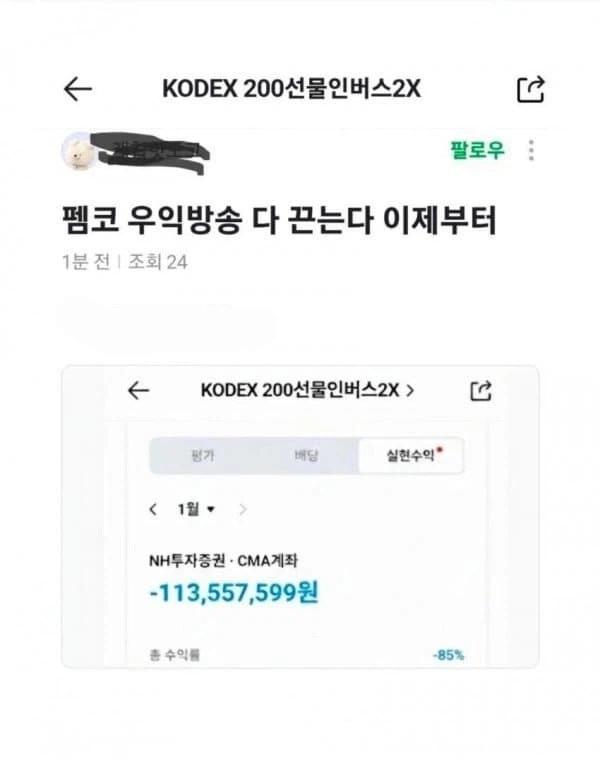
Task: Expand KODEX 200선물인버스2X chevron in embedded header
Action: click(410, 390)
